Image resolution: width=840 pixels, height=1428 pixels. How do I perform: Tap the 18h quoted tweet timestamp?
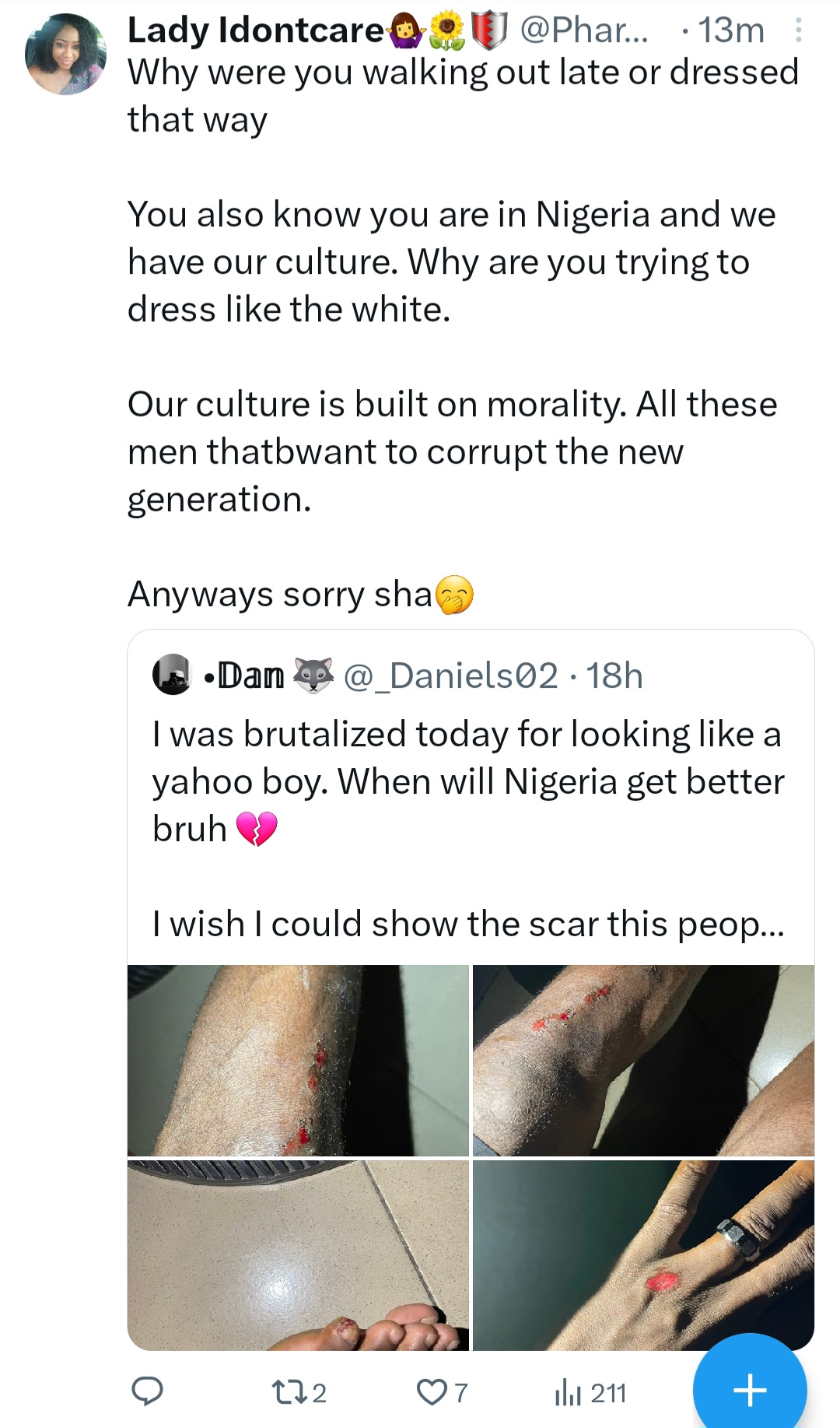coord(614,675)
